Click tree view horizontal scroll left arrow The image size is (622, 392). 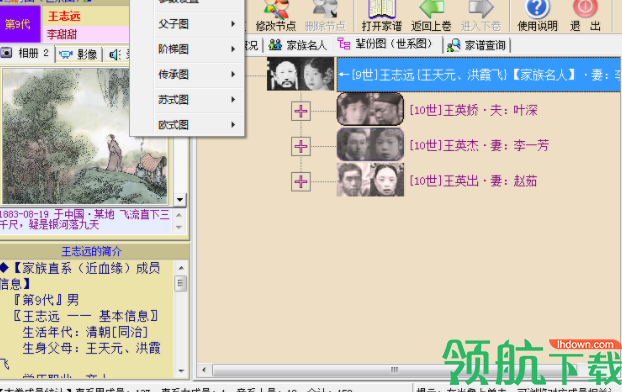tap(204, 370)
